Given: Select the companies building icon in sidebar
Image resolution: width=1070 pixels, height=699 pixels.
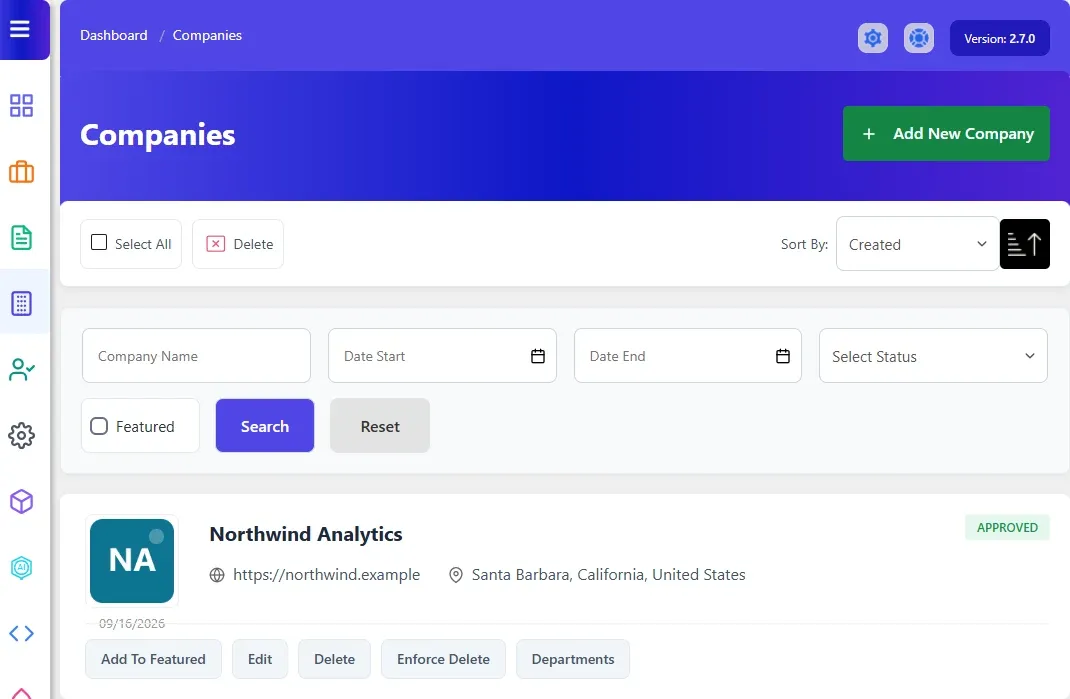Looking at the screenshot, I should (x=21, y=303).
